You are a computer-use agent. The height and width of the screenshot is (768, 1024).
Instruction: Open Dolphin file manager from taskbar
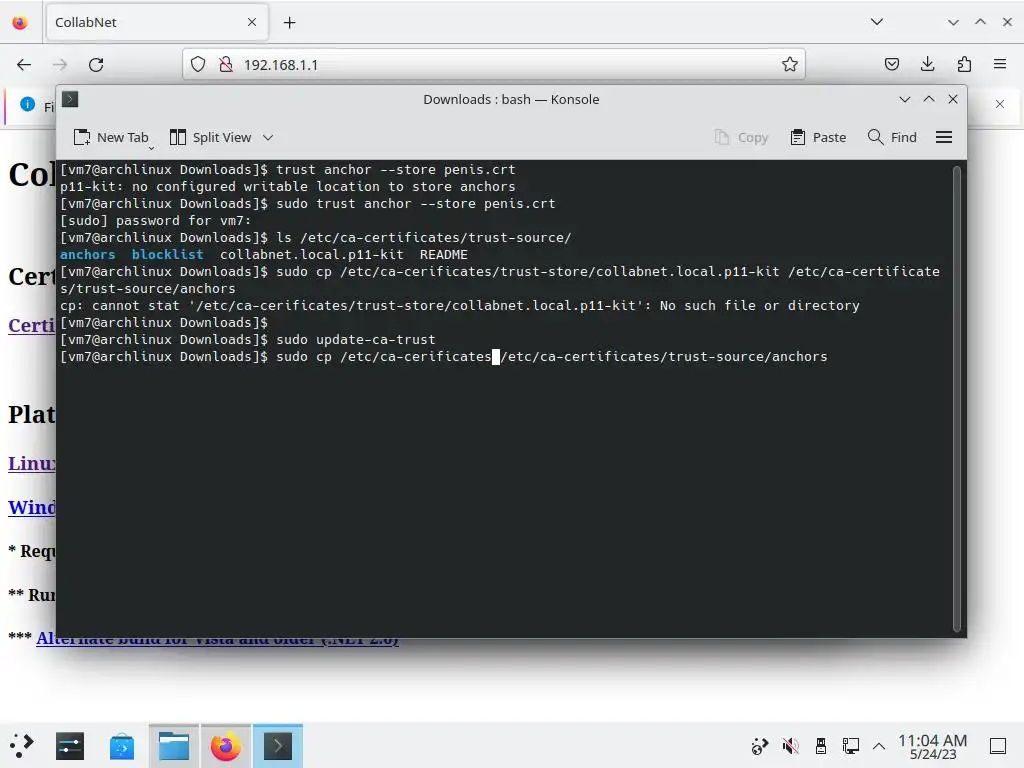[174, 746]
